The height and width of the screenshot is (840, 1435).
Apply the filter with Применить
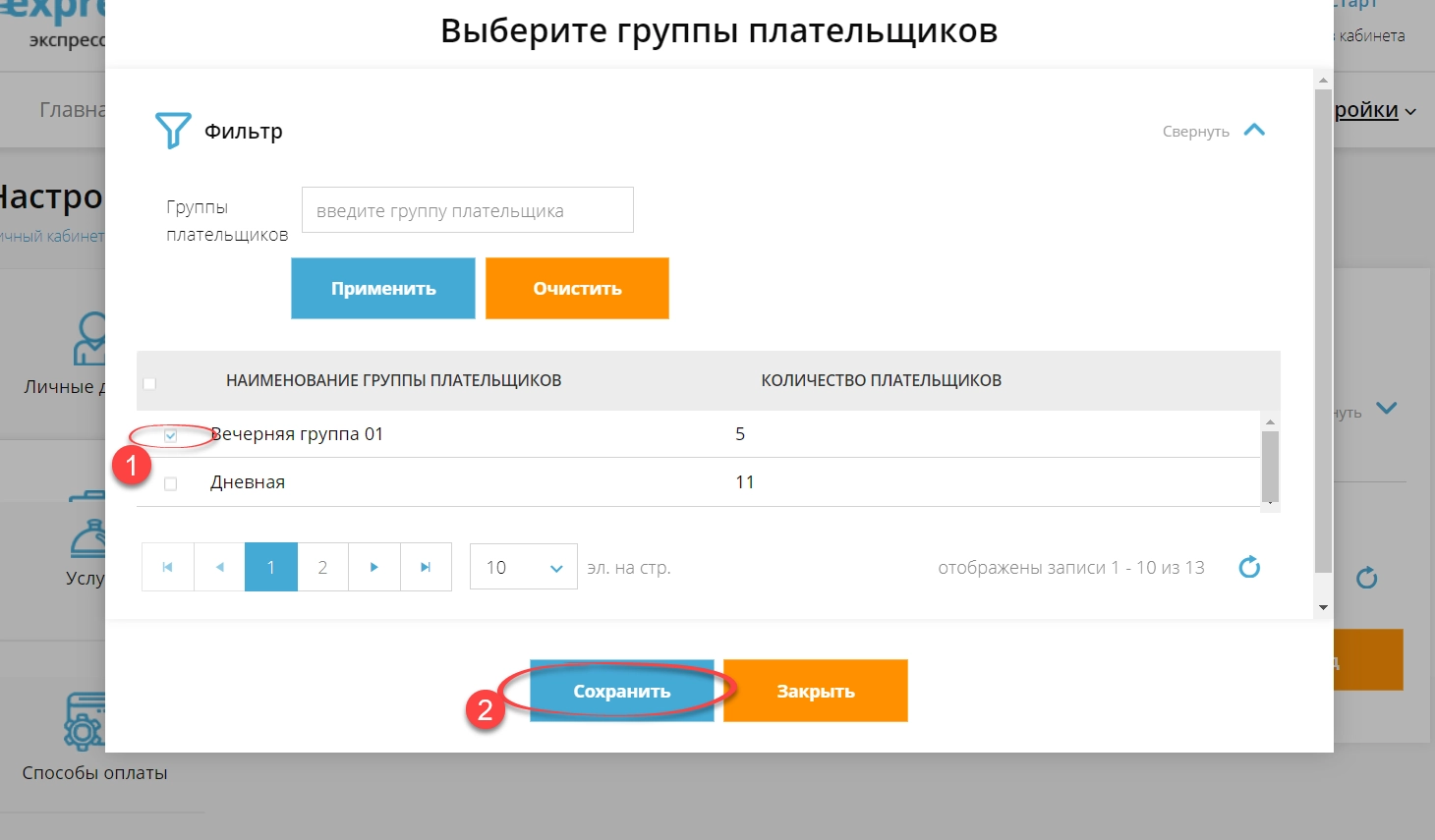[x=383, y=289]
